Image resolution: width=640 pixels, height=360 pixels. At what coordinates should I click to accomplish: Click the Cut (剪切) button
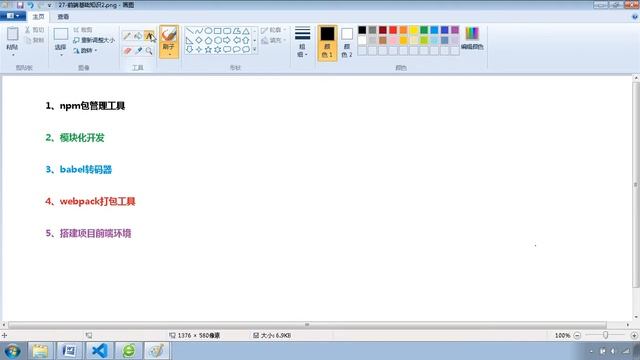pyautogui.click(x=34, y=30)
